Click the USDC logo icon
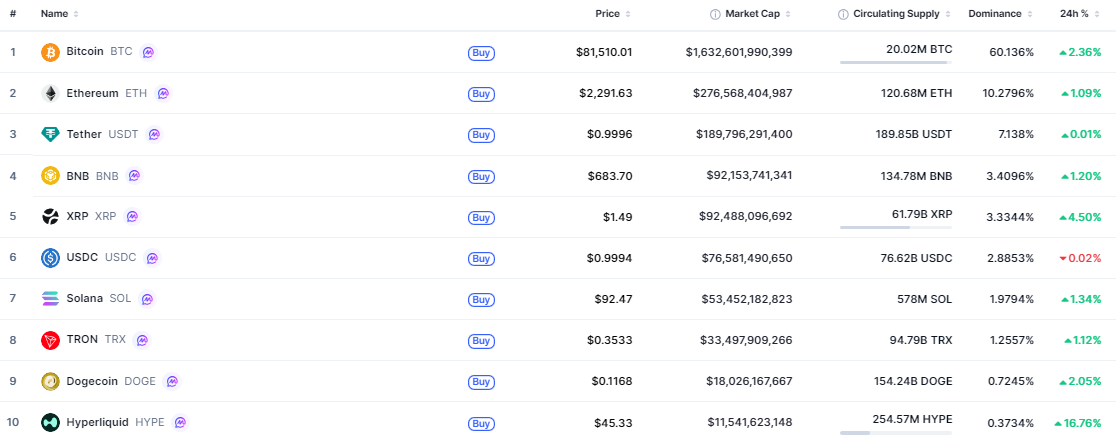Screen dimensions: 1116x438 pos(51,258)
